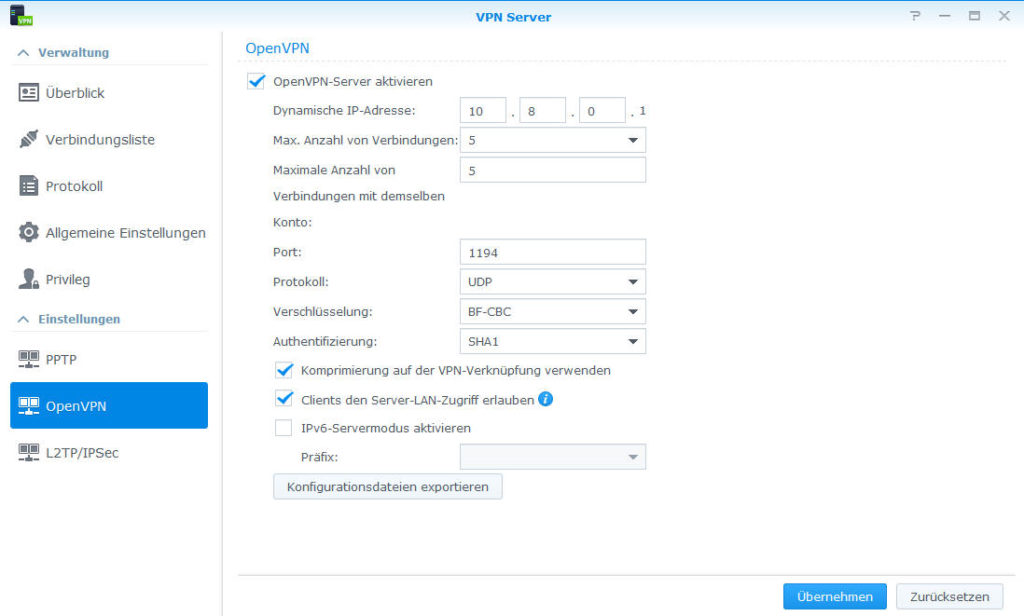Click the OpenVPN page heading

click(x=278, y=48)
